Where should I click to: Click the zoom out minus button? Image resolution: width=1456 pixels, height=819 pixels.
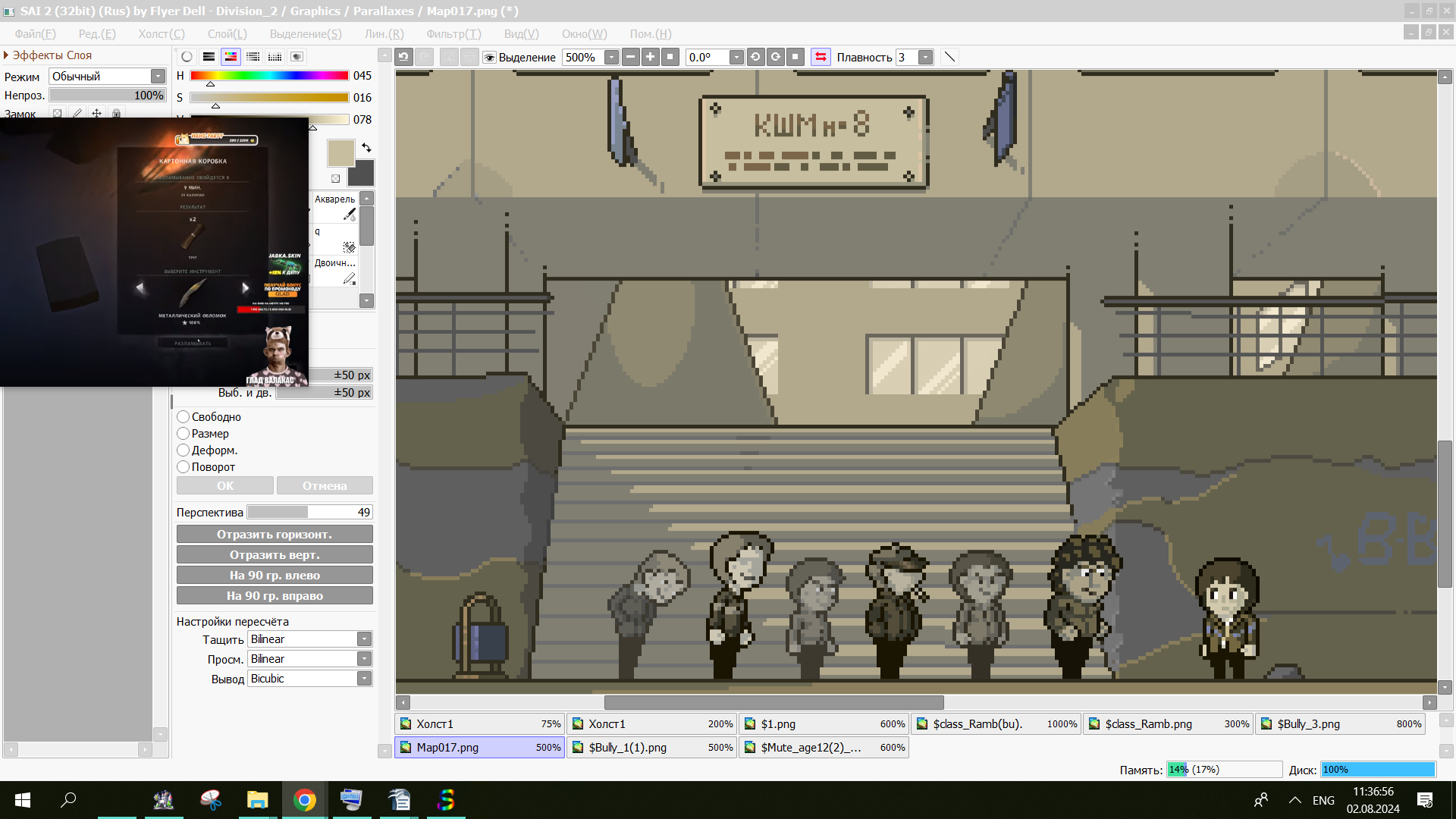(x=630, y=57)
